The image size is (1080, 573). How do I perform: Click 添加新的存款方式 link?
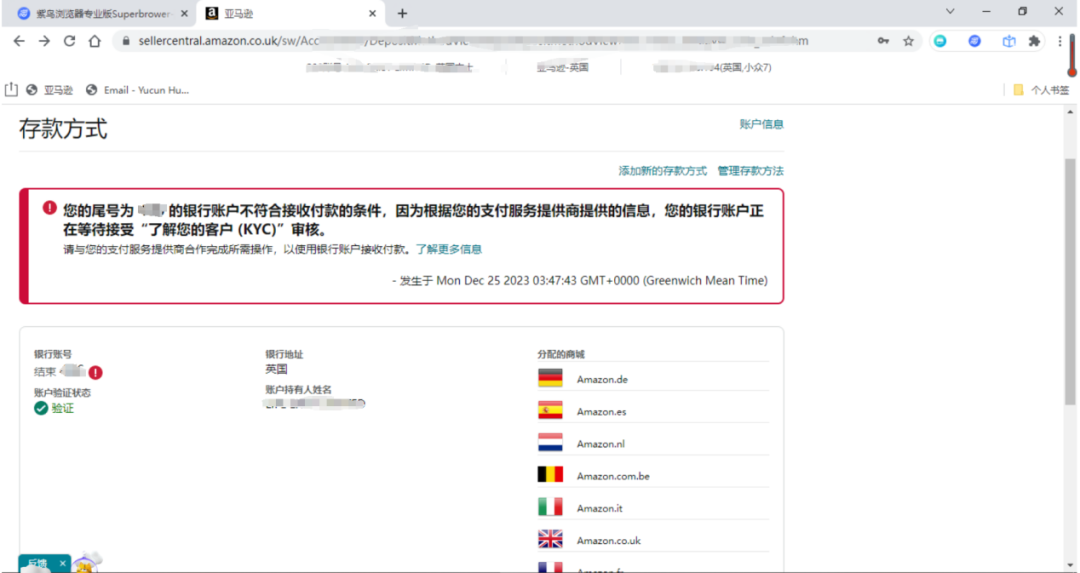click(663, 171)
